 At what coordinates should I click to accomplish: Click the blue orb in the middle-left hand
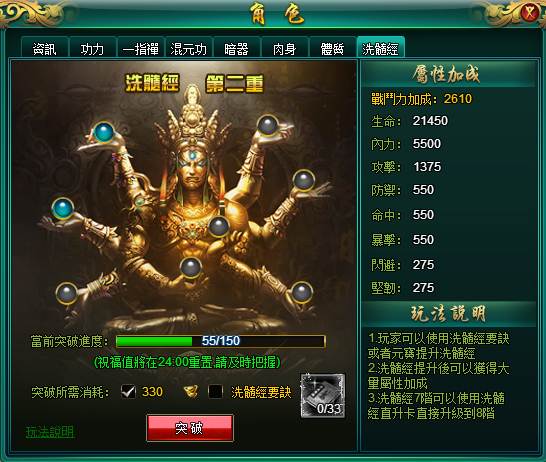pyautogui.click(x=63, y=208)
